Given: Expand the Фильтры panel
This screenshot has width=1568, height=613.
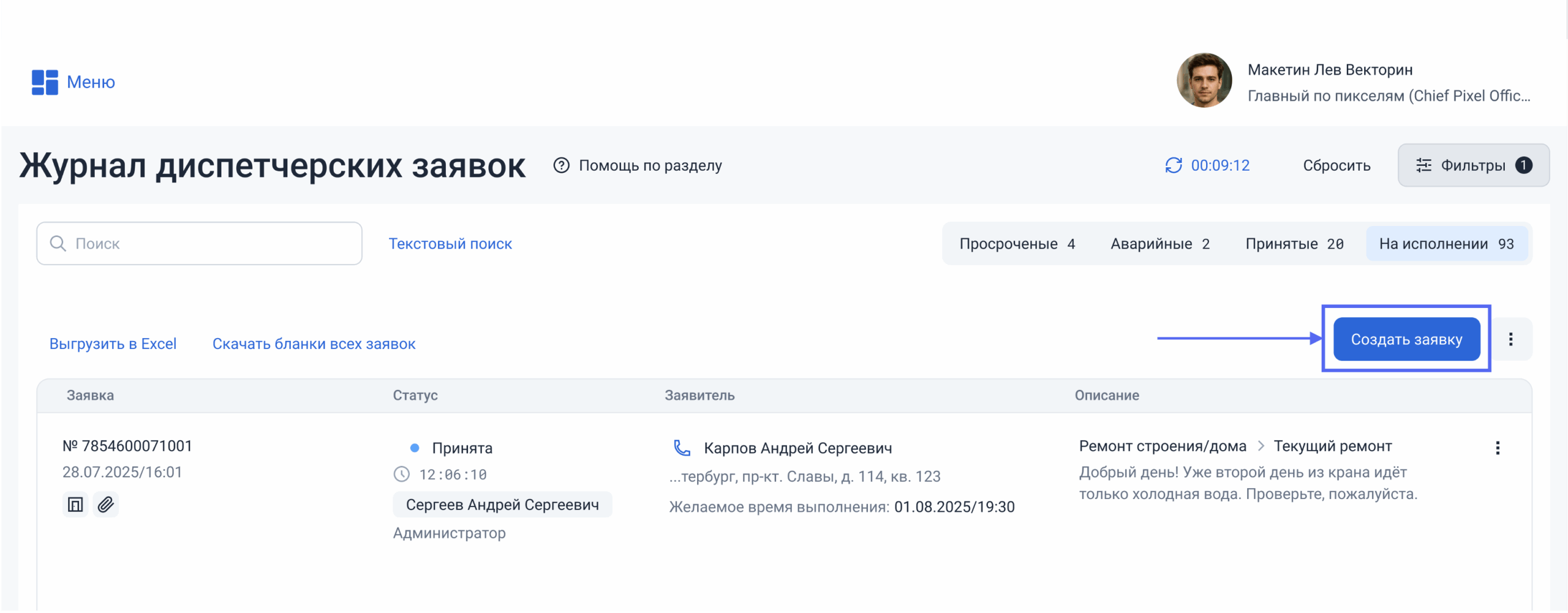Looking at the screenshot, I should (1473, 165).
